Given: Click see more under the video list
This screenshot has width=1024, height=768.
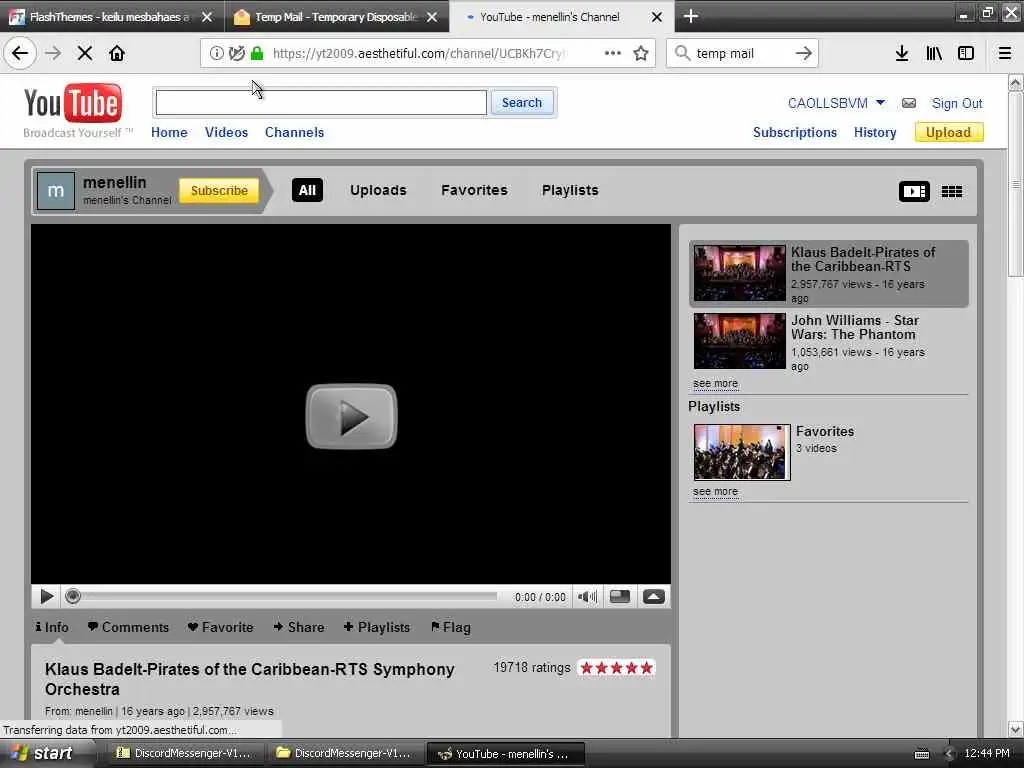Looking at the screenshot, I should (x=716, y=383).
